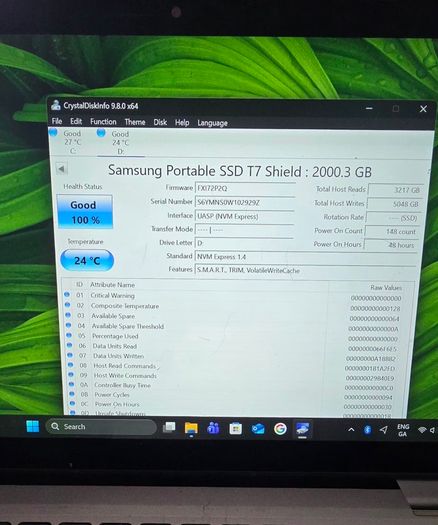Click the Power On Hours value
The width and height of the screenshot is (438, 525).
tap(391, 245)
